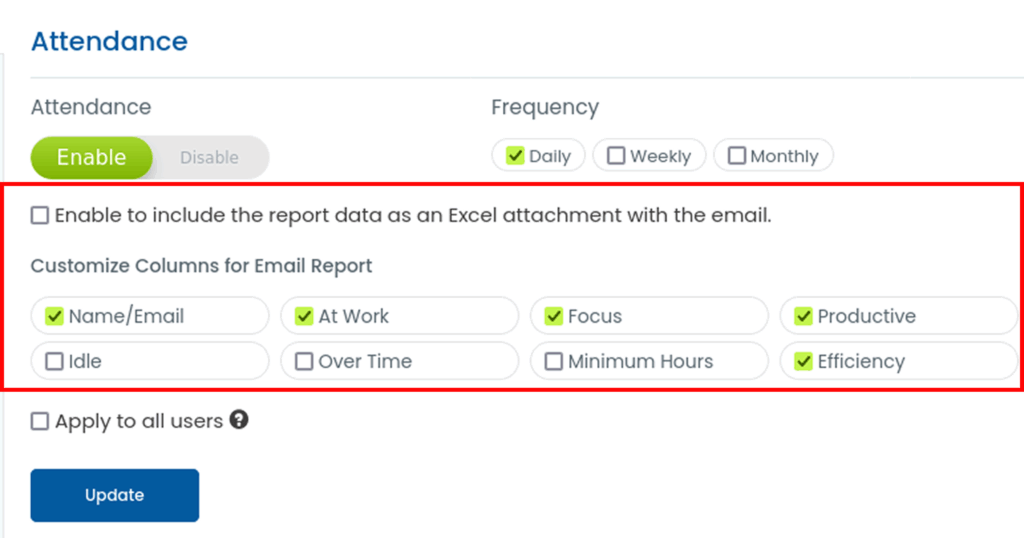Tick the Idle column checkbox
The height and width of the screenshot is (538, 1024).
point(55,361)
